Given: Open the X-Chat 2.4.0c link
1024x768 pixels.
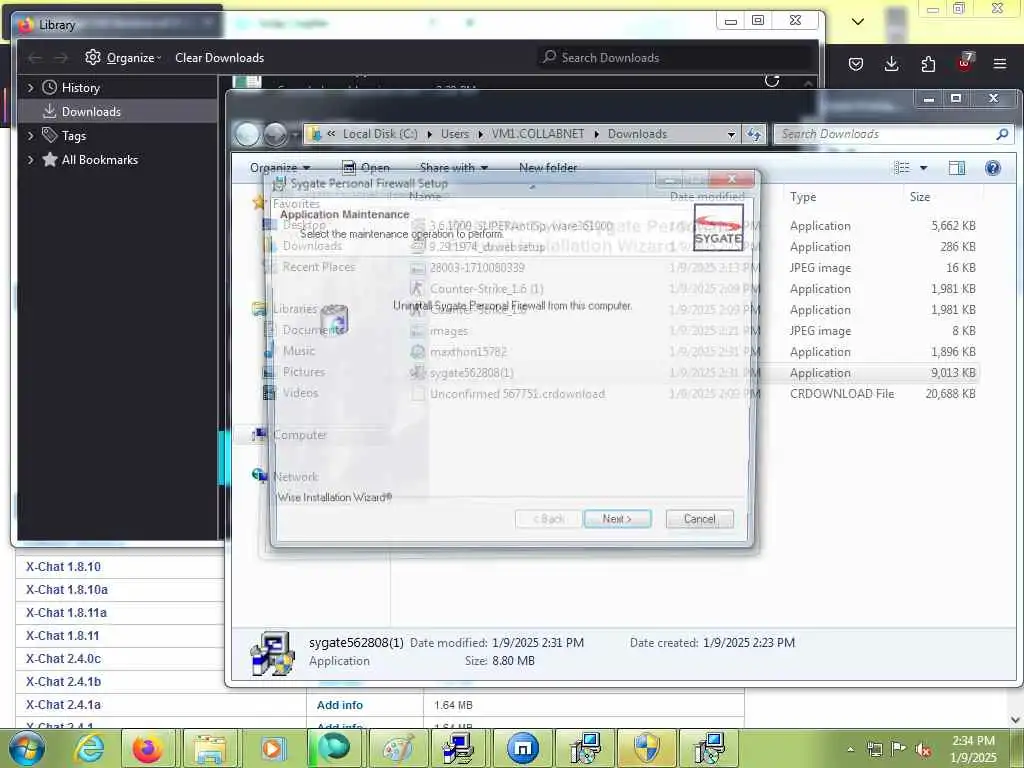Looking at the screenshot, I should [x=63, y=658].
